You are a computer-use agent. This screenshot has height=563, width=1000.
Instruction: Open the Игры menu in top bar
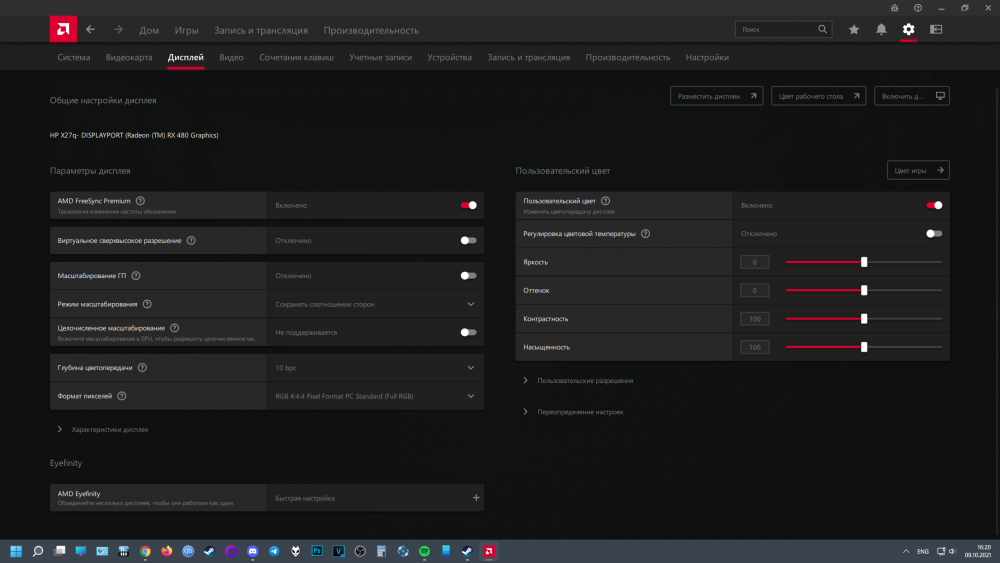click(186, 30)
